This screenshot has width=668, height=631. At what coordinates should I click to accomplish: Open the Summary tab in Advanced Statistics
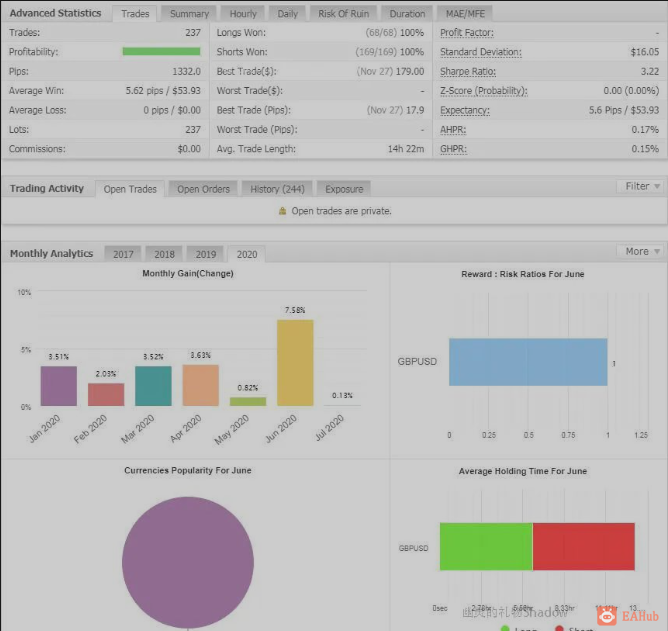click(189, 14)
